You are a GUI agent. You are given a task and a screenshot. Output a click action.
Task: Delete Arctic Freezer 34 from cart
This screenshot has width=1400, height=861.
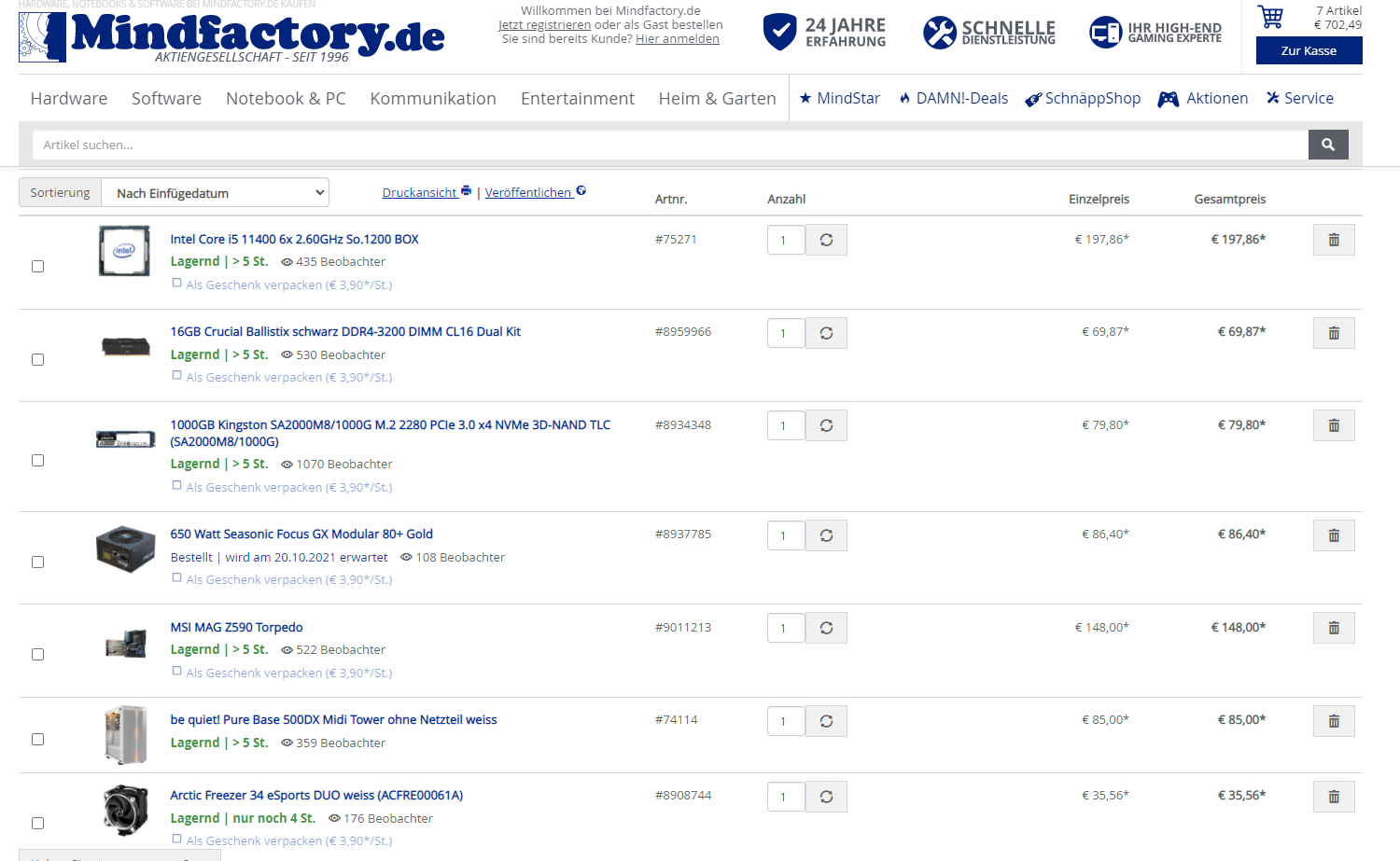click(1334, 797)
